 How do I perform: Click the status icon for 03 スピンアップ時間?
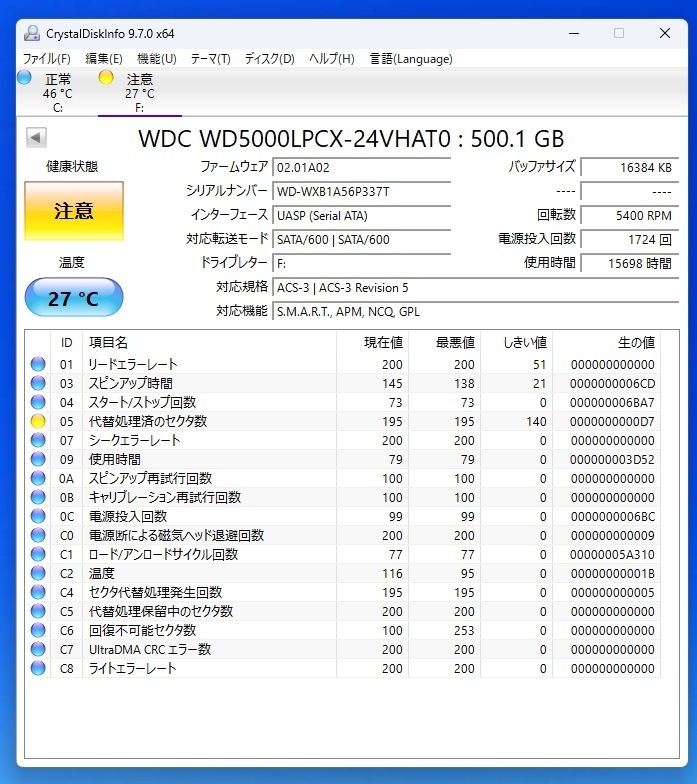[38, 383]
